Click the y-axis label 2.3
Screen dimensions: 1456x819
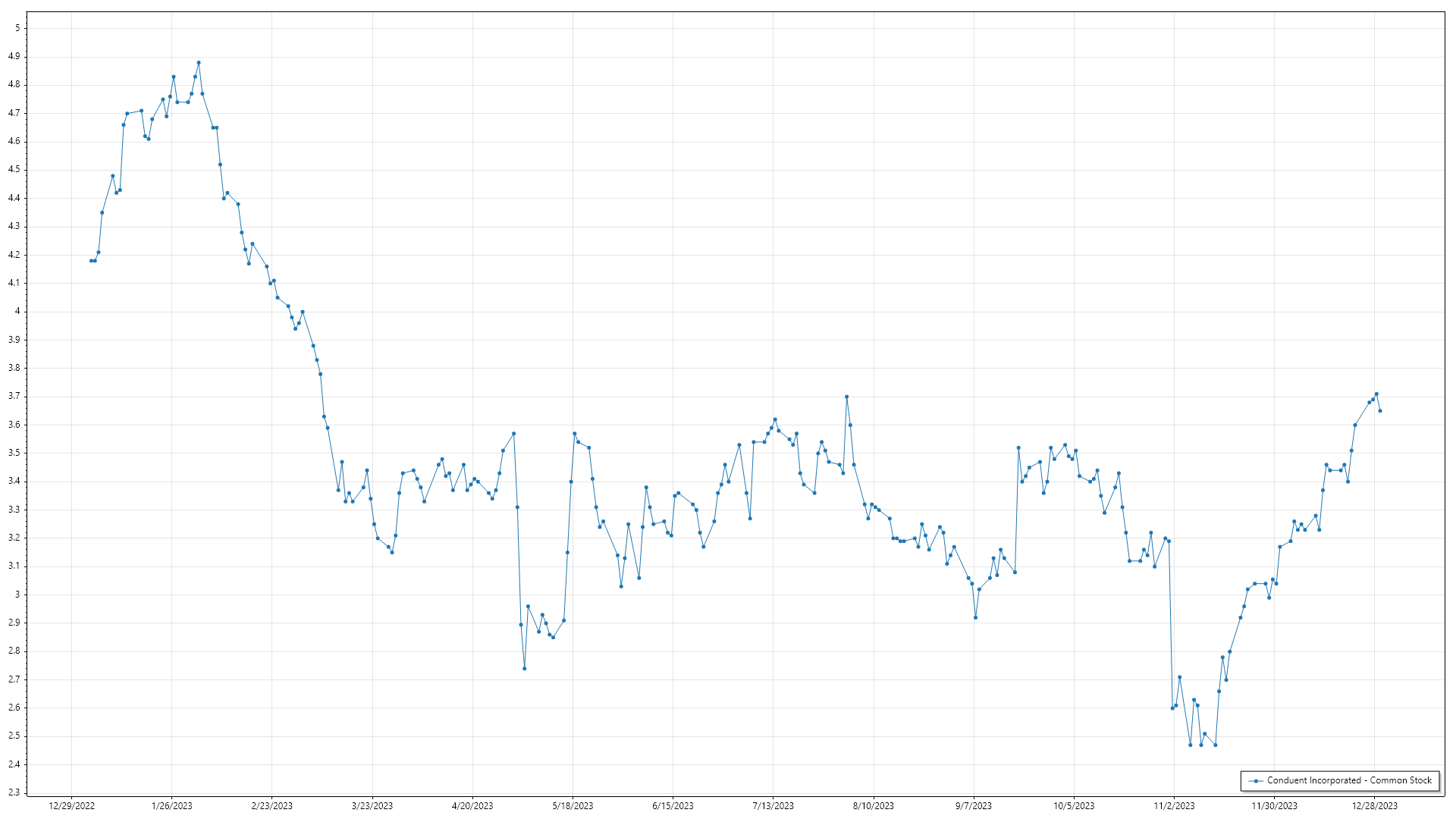(x=14, y=792)
